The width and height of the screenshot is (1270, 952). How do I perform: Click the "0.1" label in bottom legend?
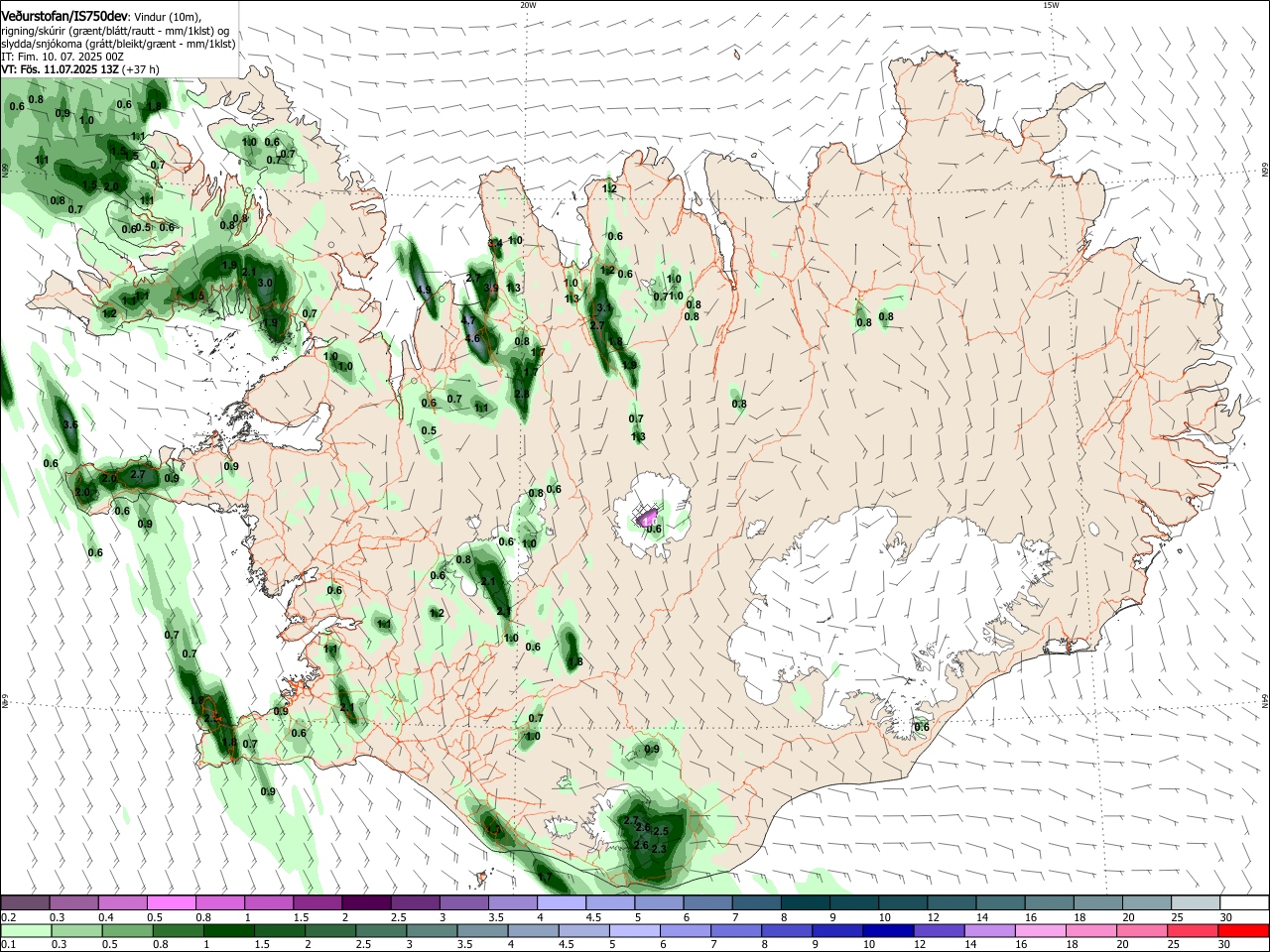tap(8, 944)
